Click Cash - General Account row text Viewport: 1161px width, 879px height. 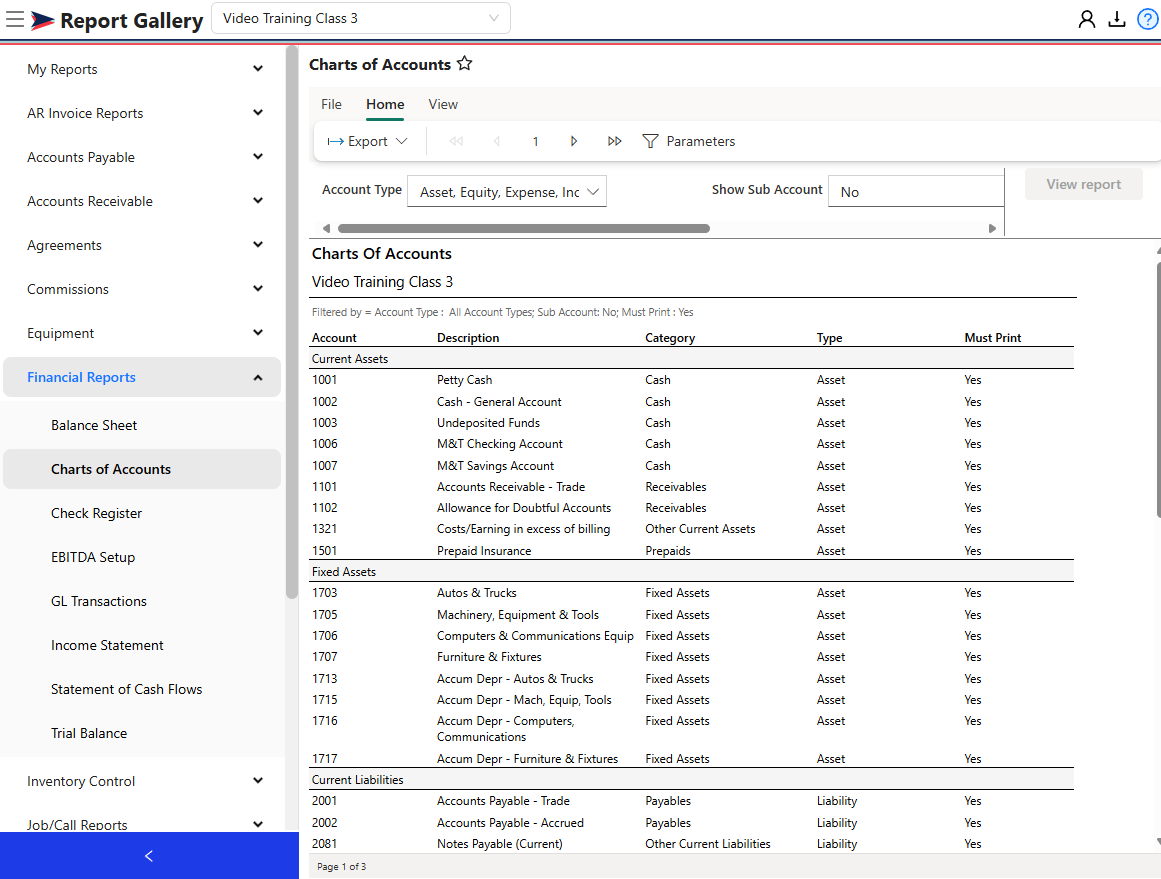coord(499,402)
